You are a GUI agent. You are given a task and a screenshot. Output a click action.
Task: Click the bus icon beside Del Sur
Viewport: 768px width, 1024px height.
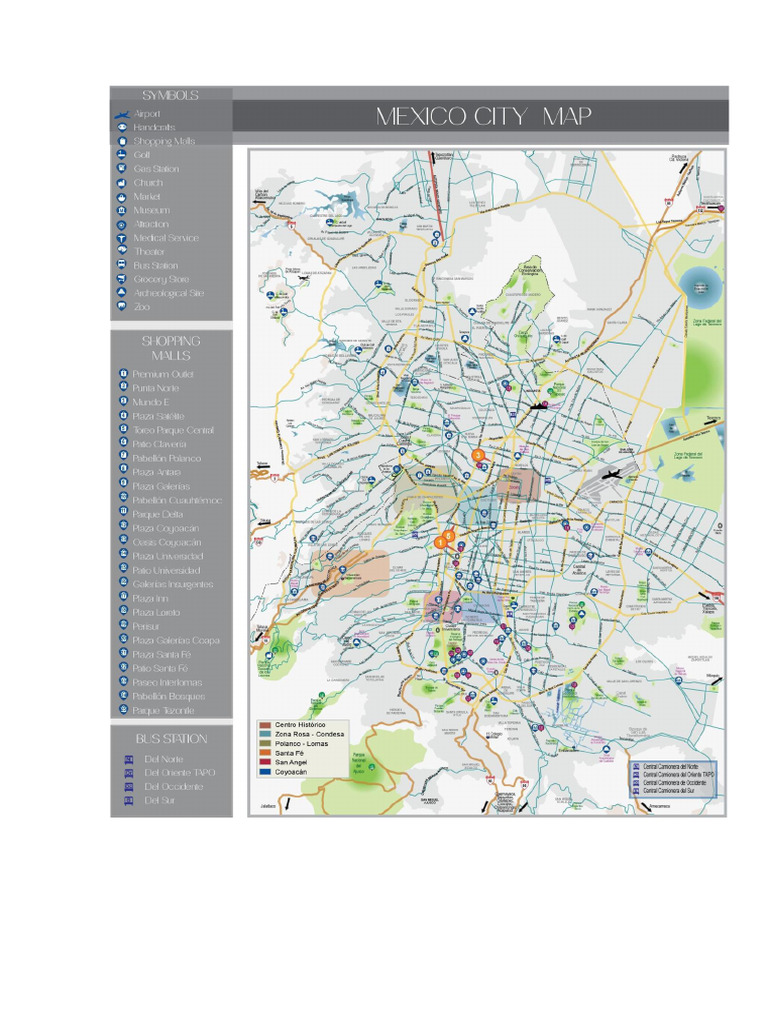129,800
